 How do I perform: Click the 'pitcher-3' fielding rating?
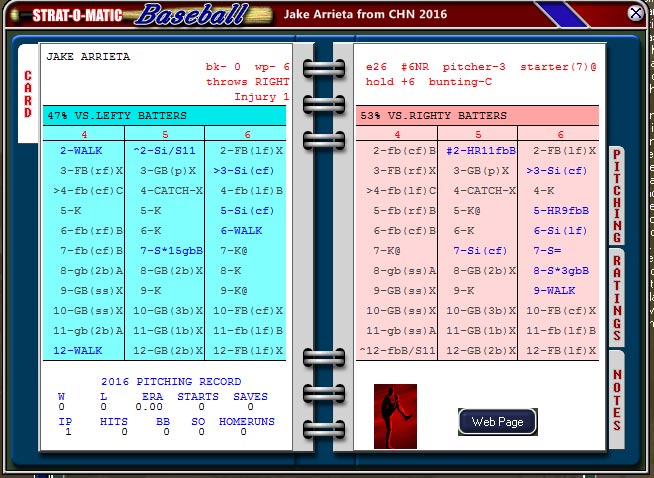474,67
